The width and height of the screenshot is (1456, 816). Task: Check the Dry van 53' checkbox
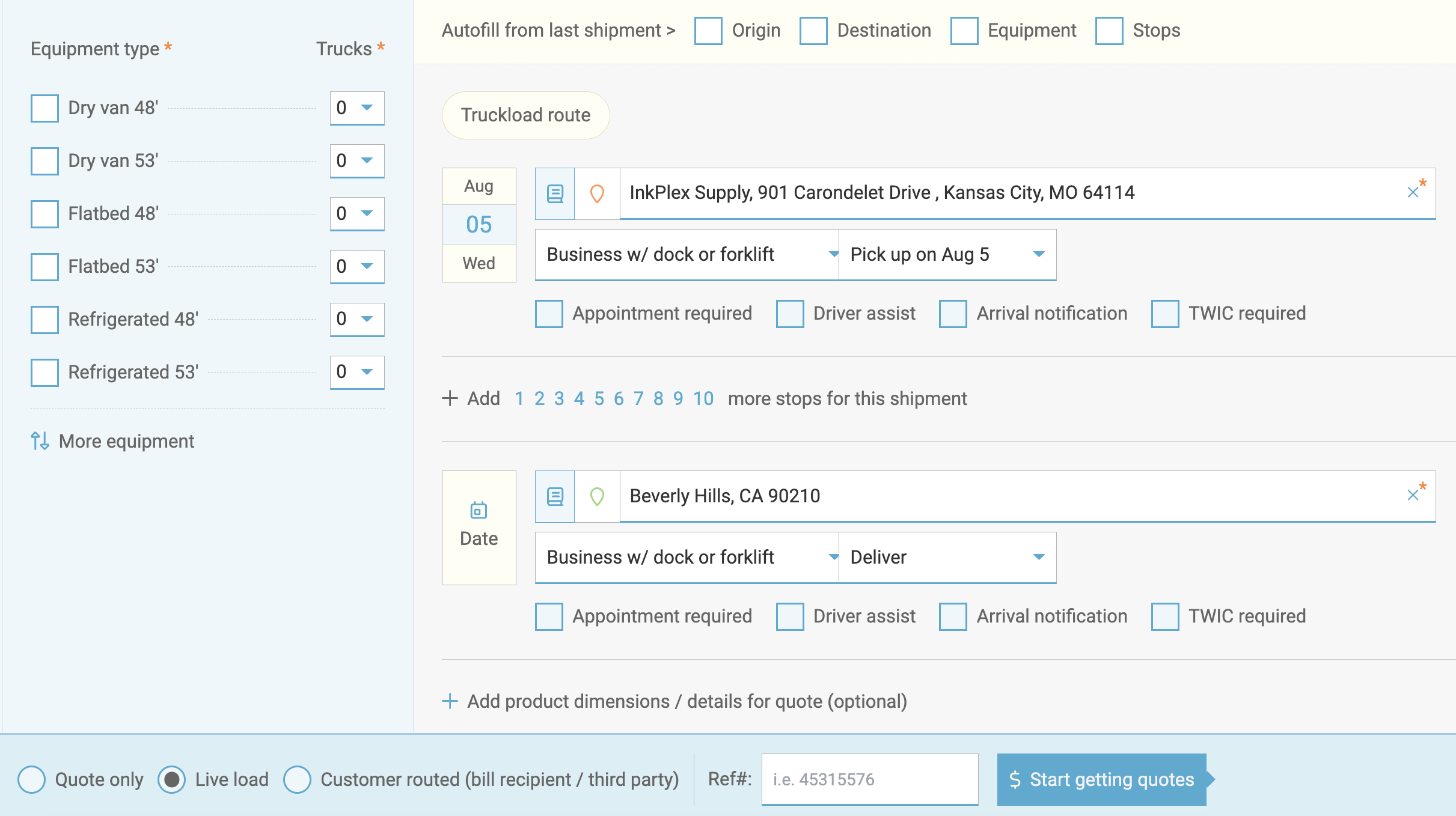click(x=44, y=161)
